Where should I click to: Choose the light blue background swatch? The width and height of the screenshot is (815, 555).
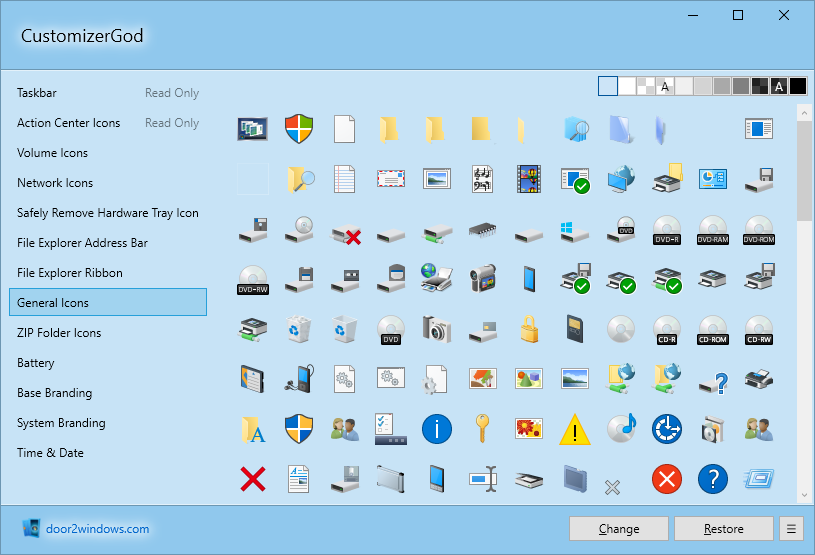click(x=608, y=86)
